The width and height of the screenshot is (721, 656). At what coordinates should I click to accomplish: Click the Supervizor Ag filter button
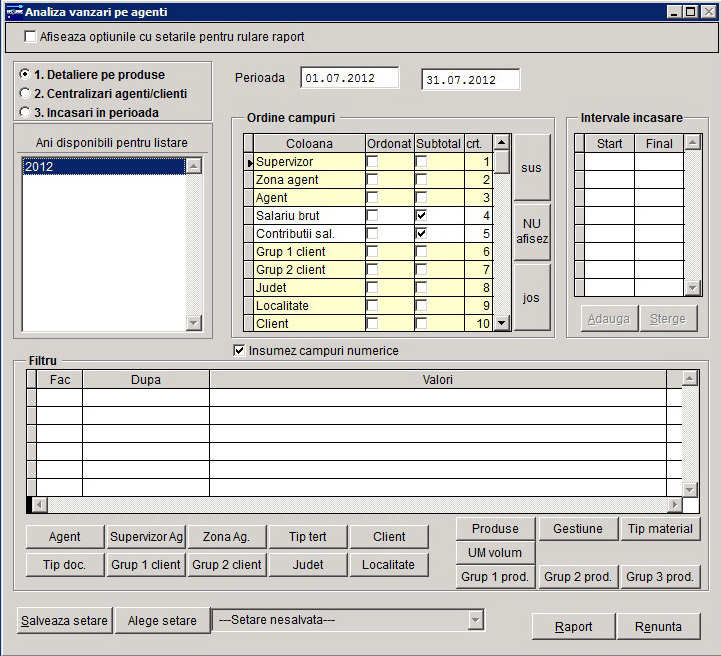(146, 536)
